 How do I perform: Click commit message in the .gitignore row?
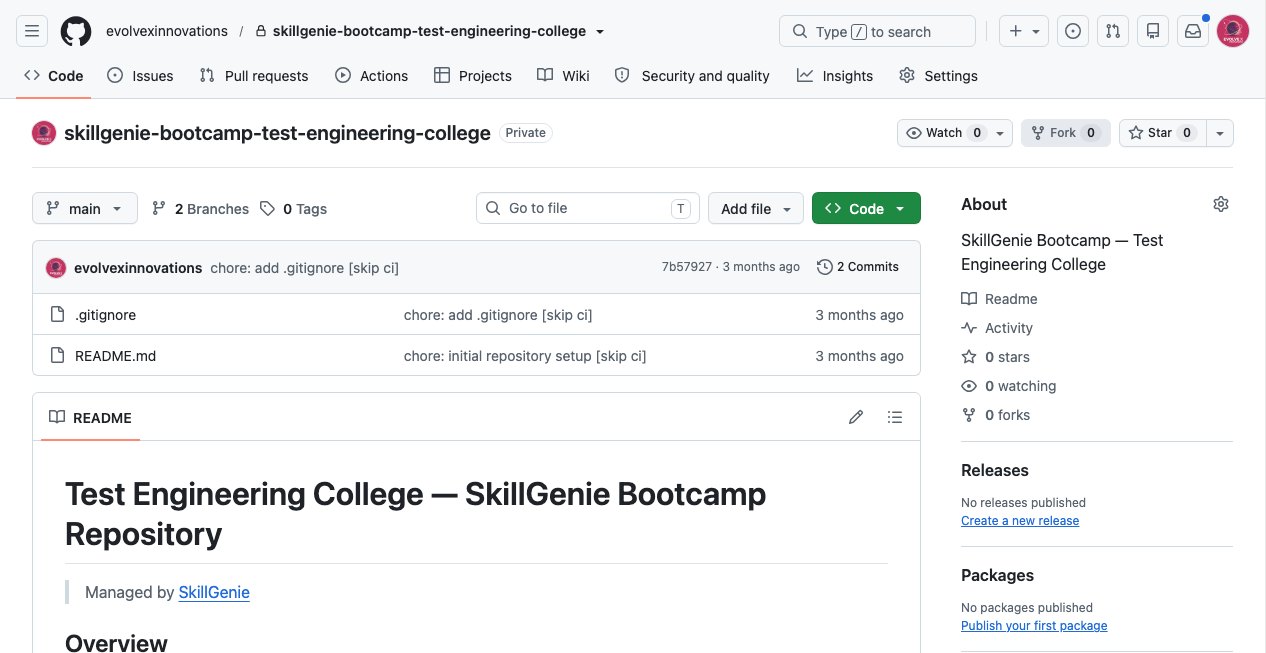click(x=498, y=315)
